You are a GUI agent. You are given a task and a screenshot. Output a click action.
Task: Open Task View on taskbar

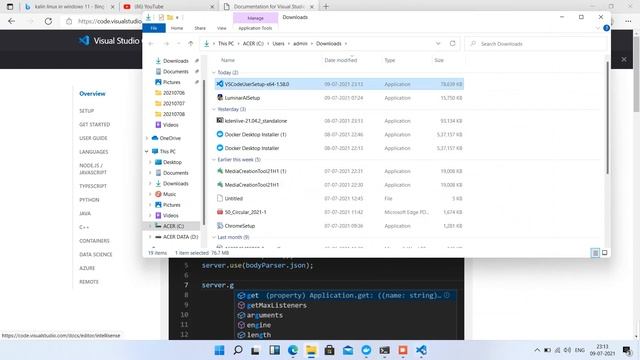click(x=256, y=350)
